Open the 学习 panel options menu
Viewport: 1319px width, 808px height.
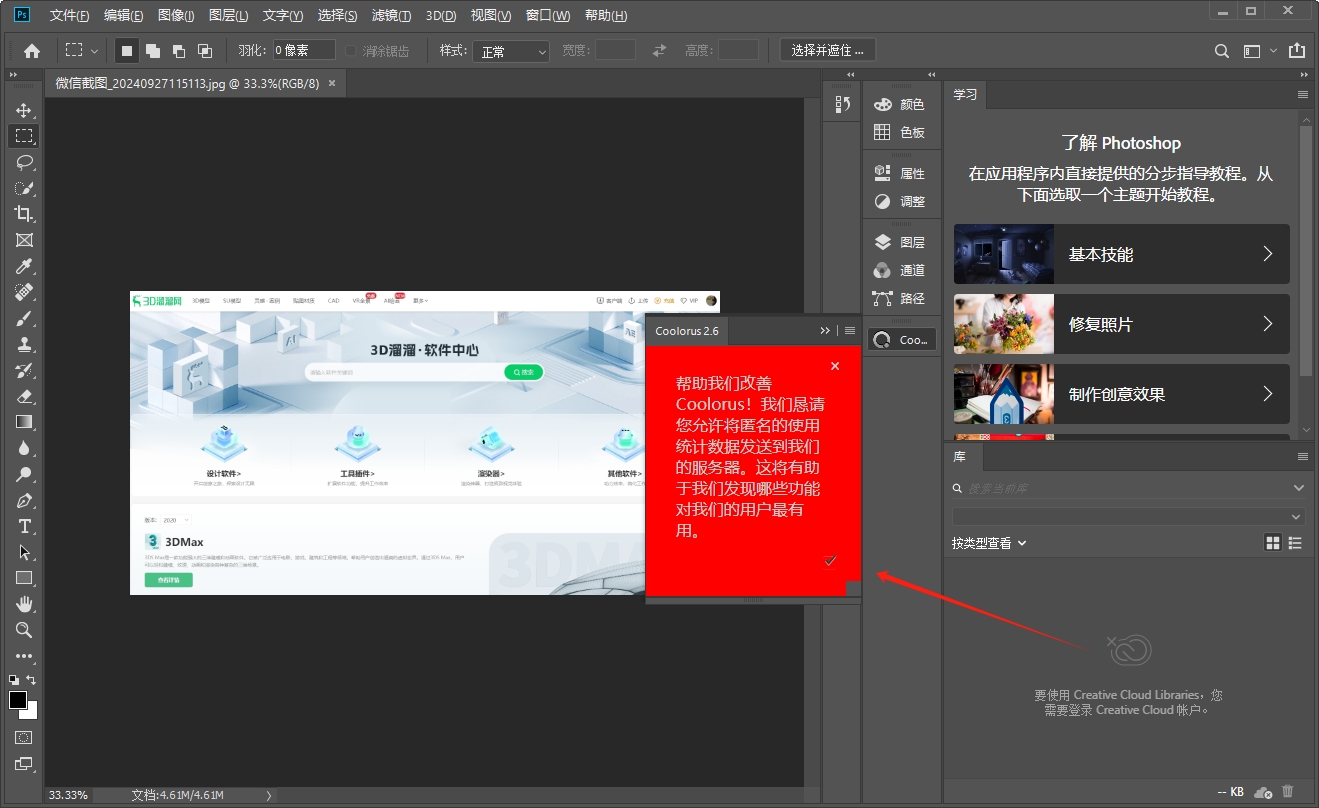click(x=1303, y=94)
